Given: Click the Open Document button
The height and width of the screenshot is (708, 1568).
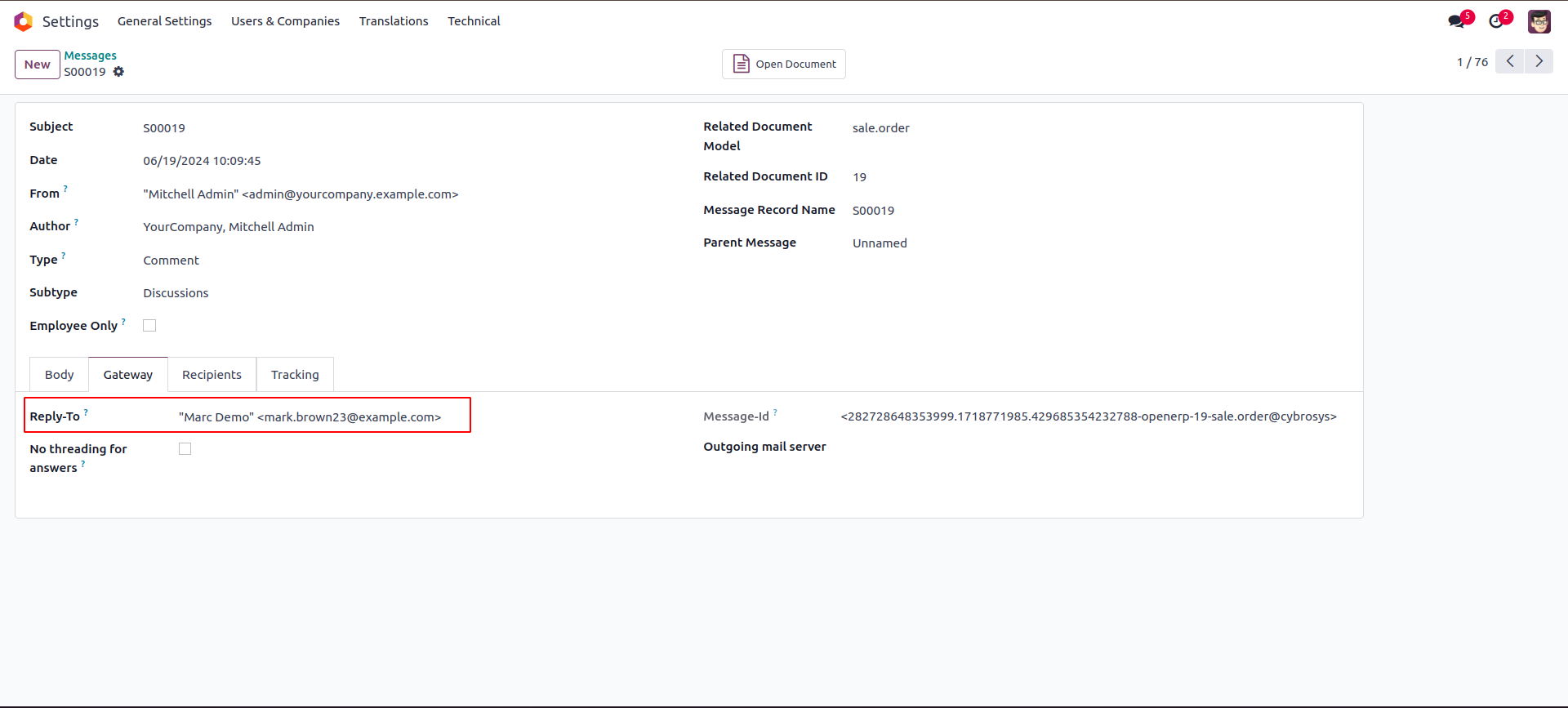Looking at the screenshot, I should (x=784, y=64).
